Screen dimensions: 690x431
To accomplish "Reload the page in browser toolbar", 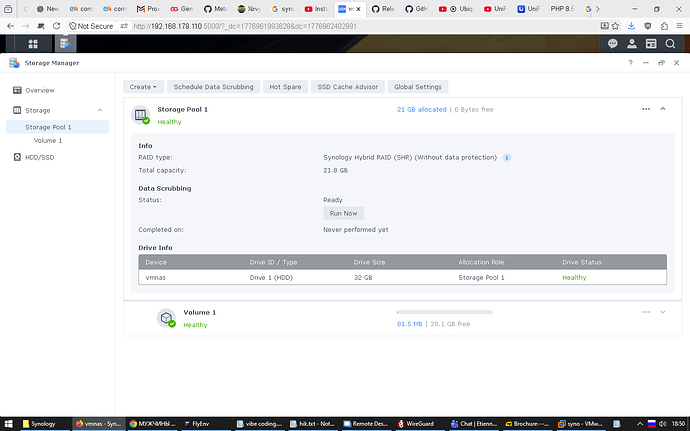I will pos(56,26).
